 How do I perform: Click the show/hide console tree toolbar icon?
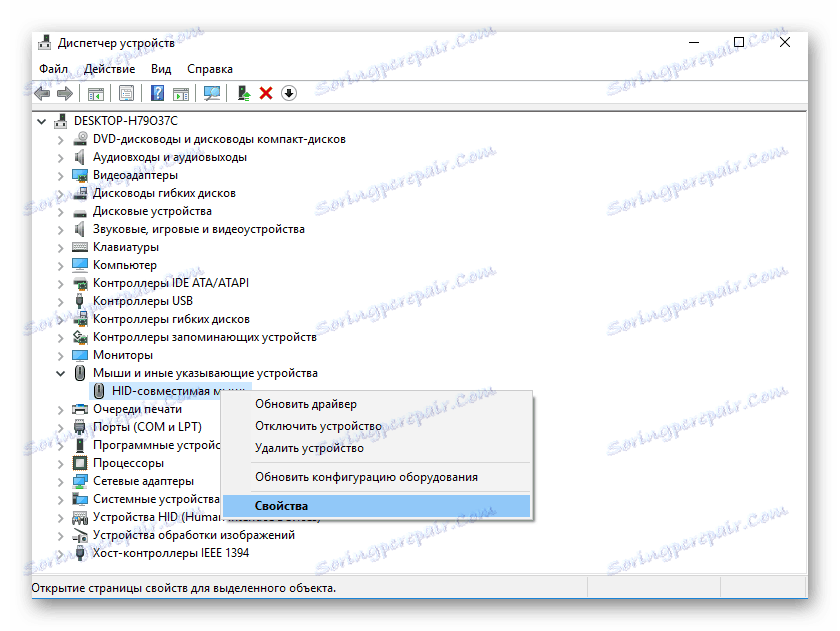(x=96, y=94)
